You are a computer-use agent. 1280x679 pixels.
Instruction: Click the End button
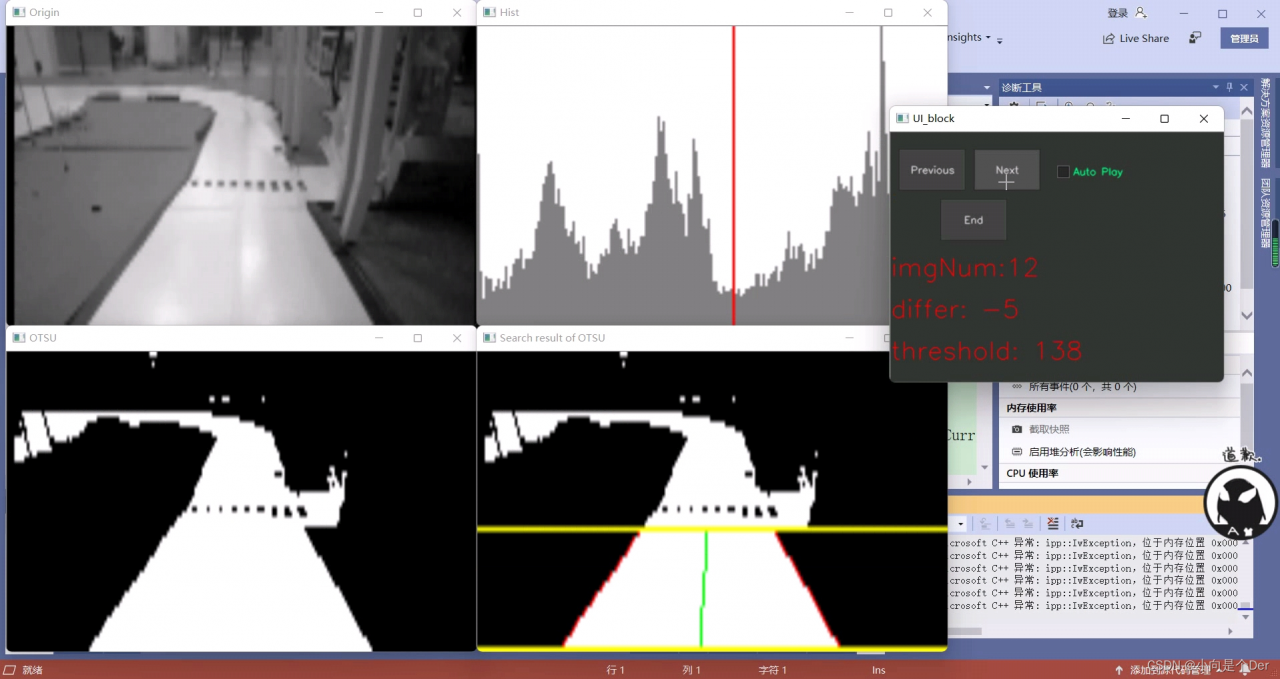[x=973, y=220]
